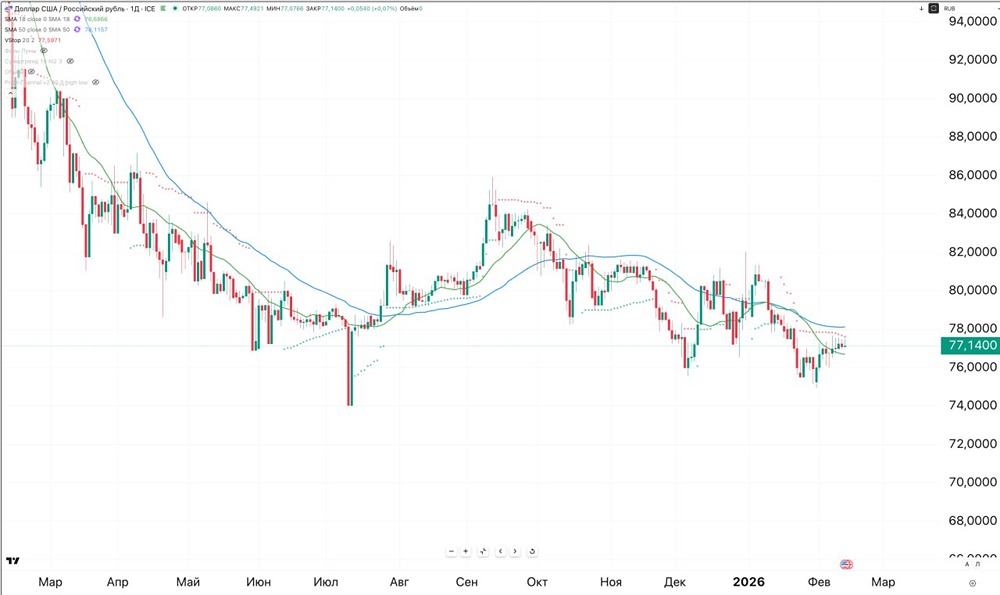1000x595 pixels.
Task: Click the black snapshot icon next to RUB
Action: click(934, 8)
